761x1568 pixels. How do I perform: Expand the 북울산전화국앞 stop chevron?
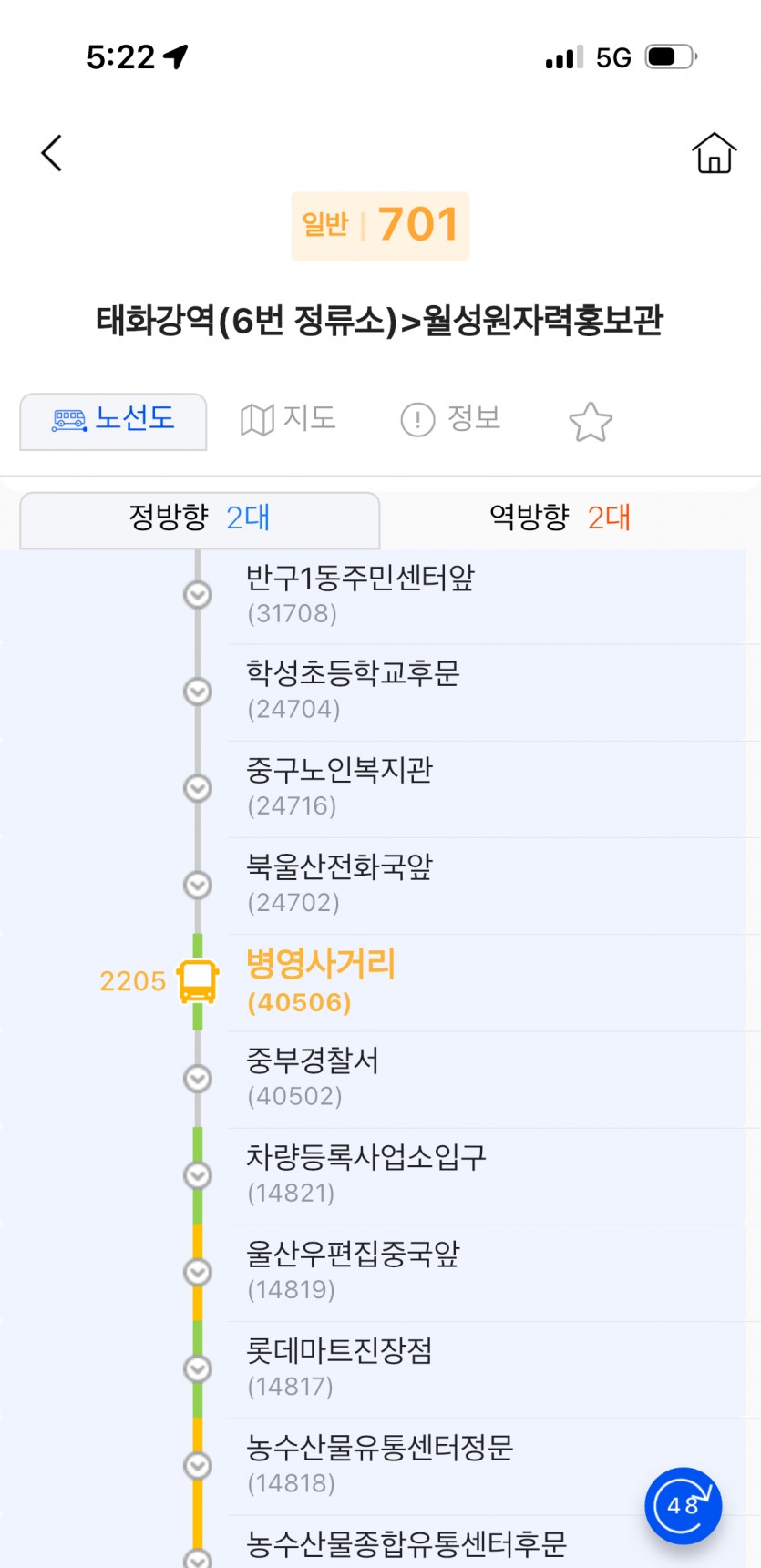click(198, 885)
